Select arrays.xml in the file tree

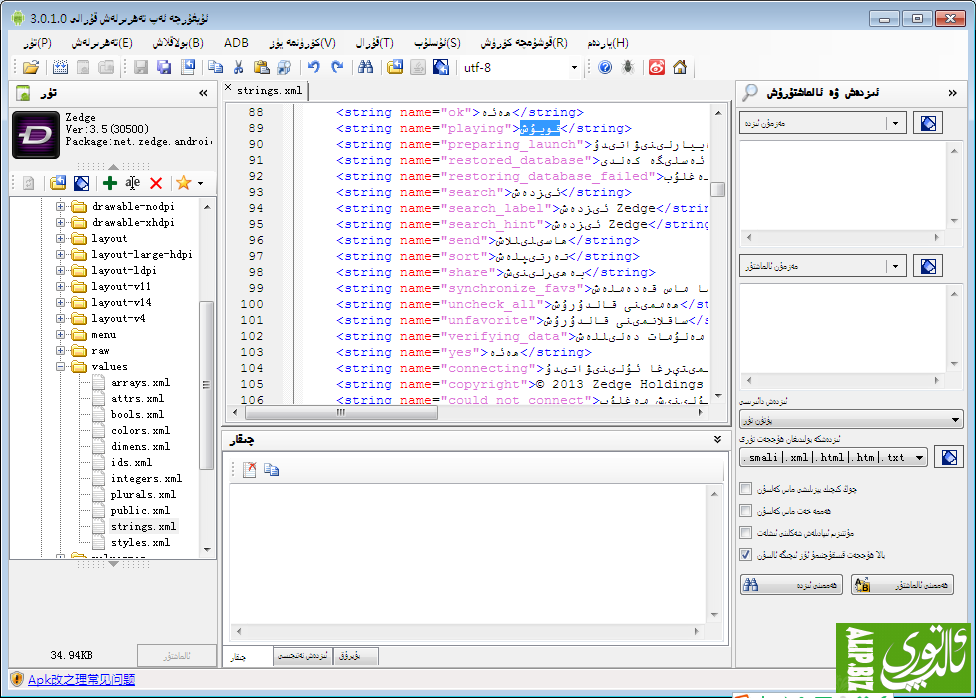pyautogui.click(x=140, y=383)
